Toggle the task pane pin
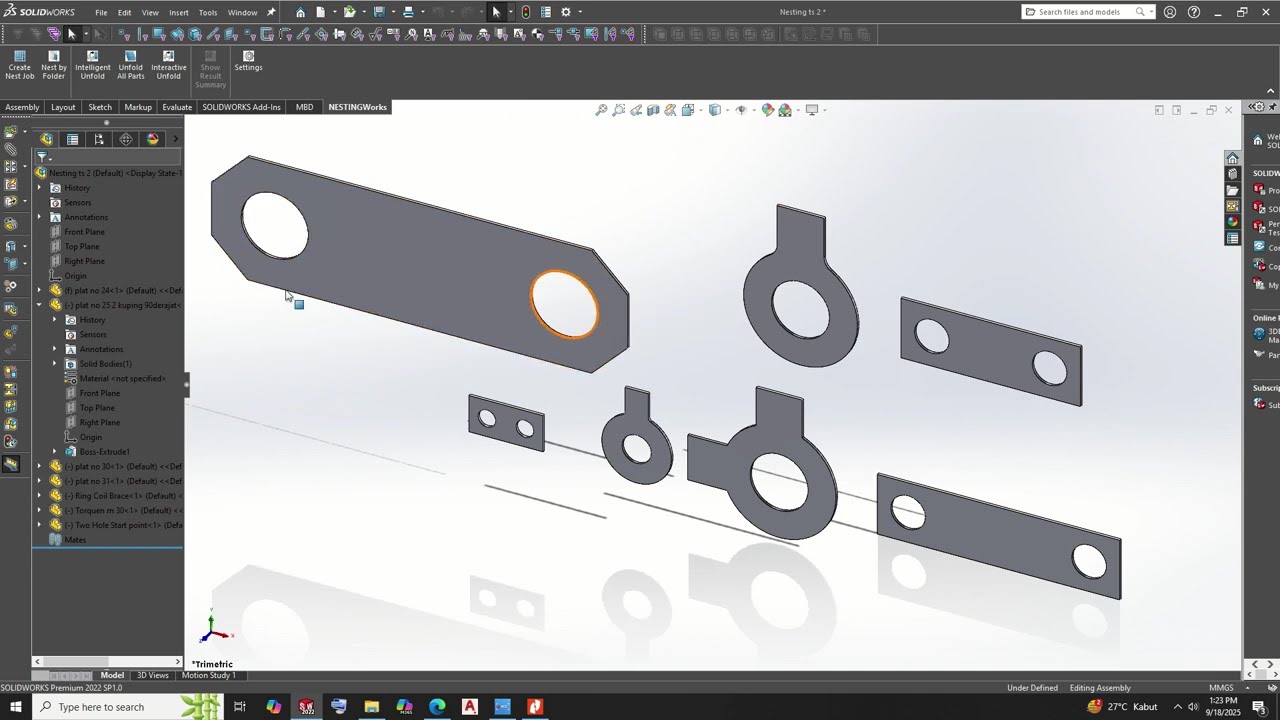The width and height of the screenshot is (1280, 720). click(x=1274, y=107)
